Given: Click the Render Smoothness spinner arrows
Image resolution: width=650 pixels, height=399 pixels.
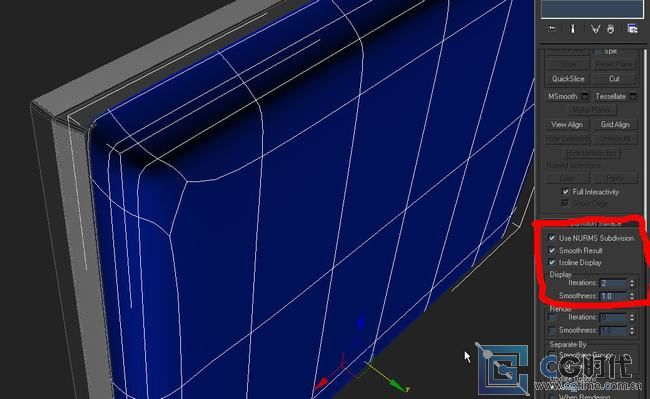Looking at the screenshot, I should tap(632, 331).
